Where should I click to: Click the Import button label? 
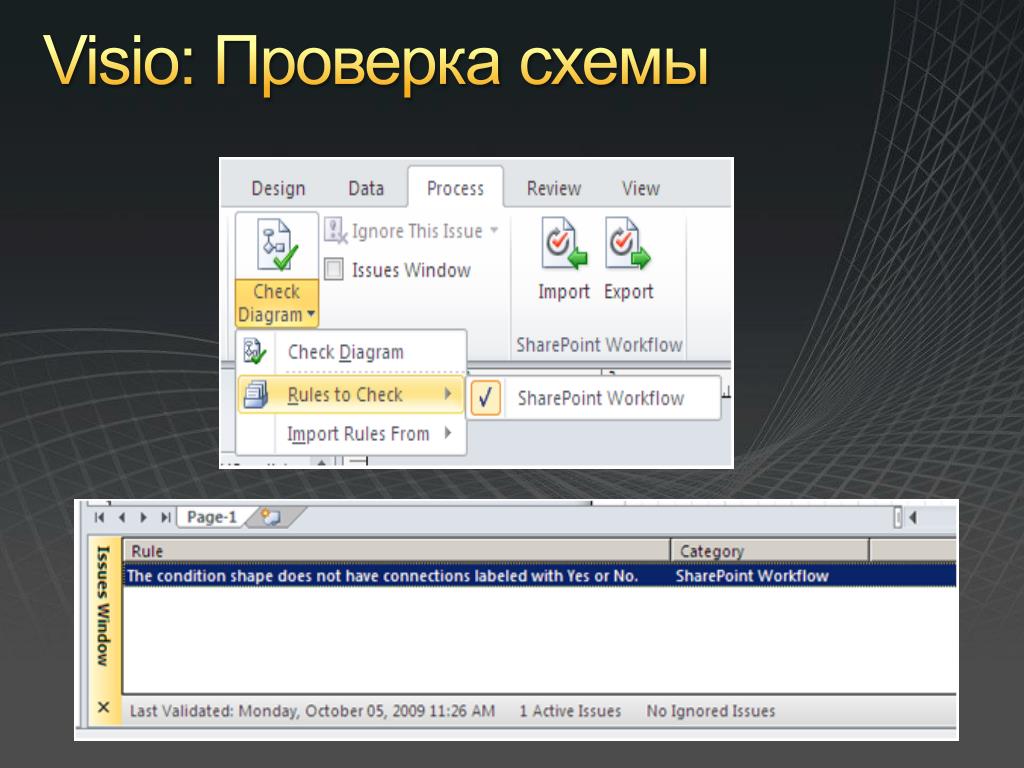point(564,291)
